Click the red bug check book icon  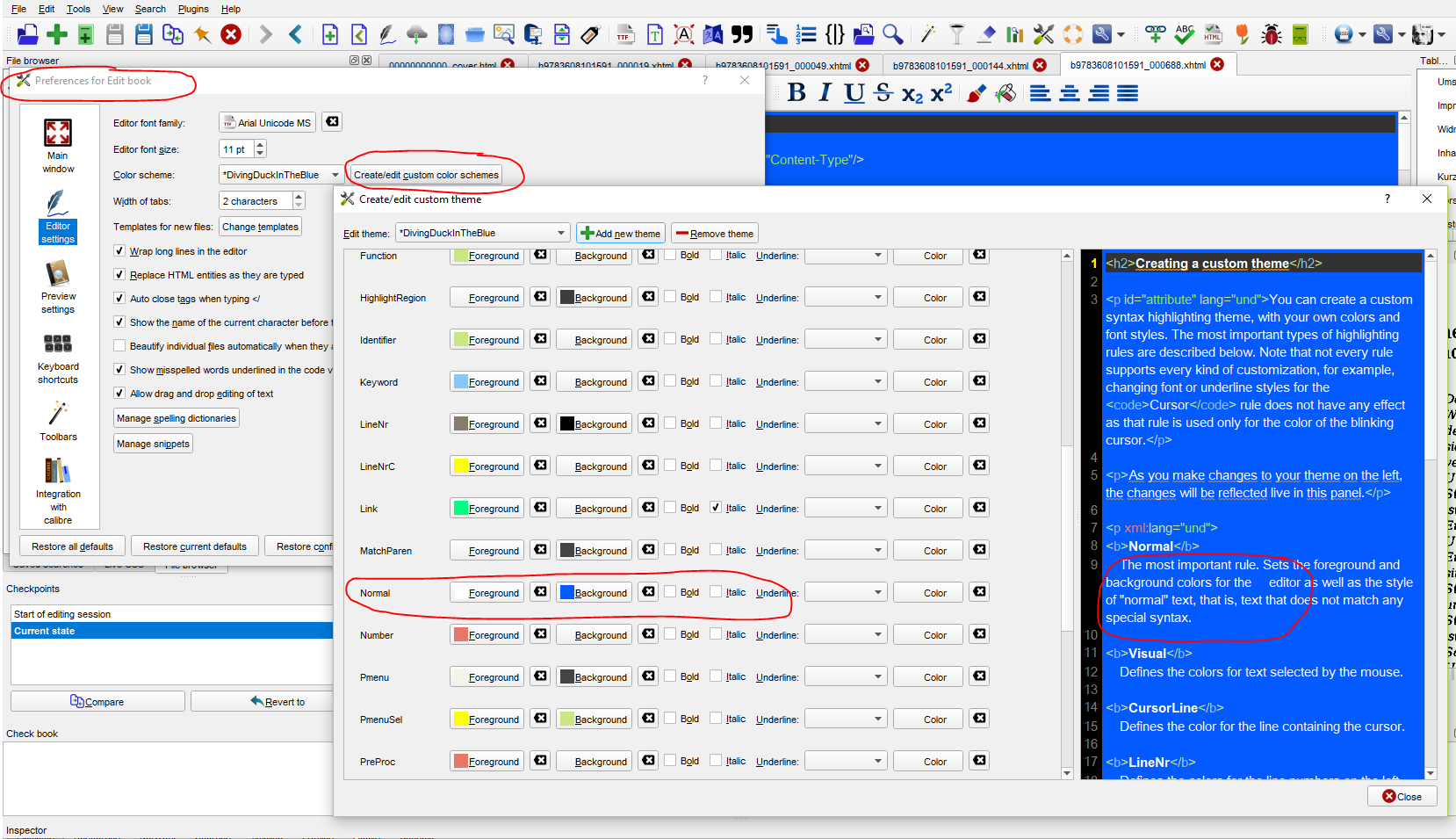[1271, 34]
